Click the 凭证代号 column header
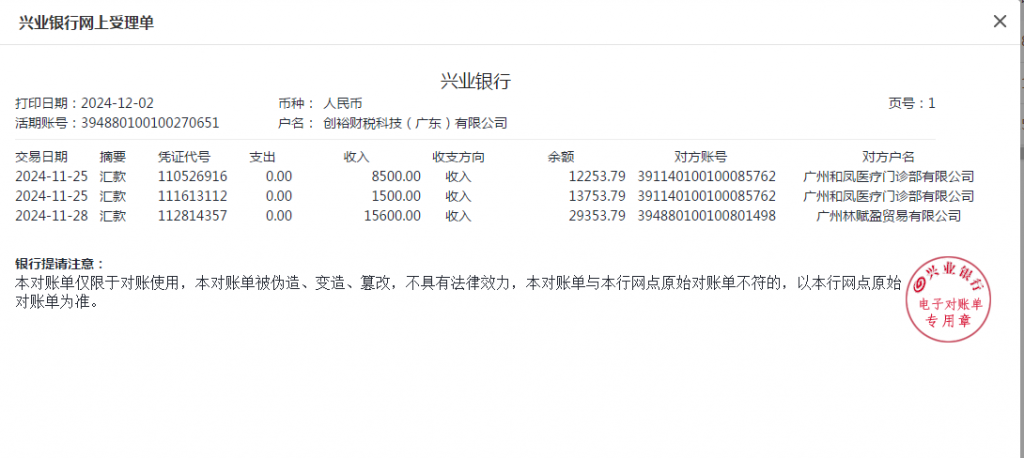This screenshot has height=458, width=1024. pos(184,157)
